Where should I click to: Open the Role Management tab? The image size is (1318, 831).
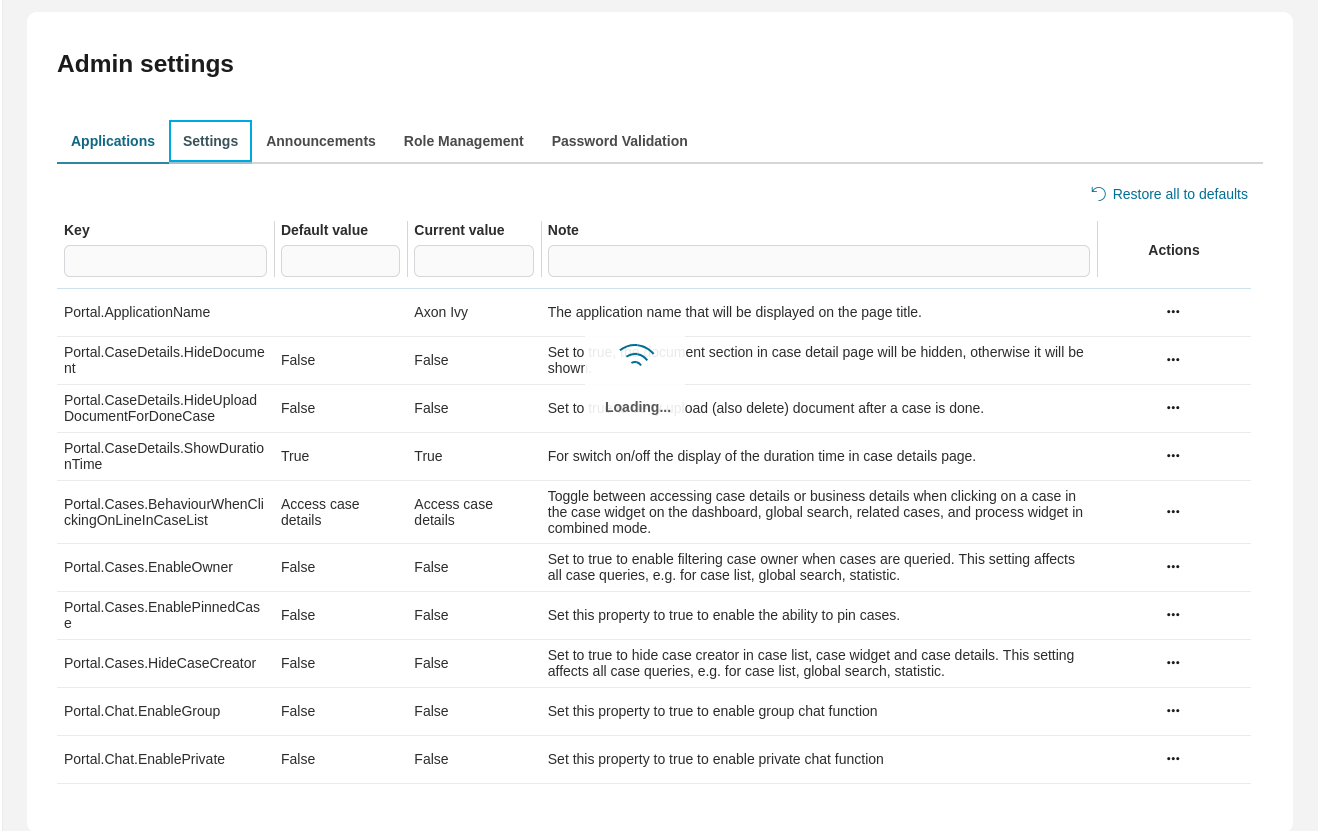[464, 141]
